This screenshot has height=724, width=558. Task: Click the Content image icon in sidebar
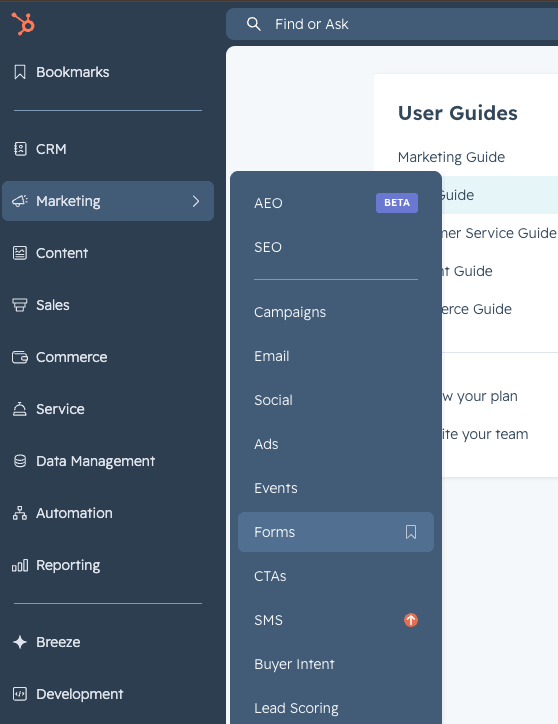coord(20,253)
